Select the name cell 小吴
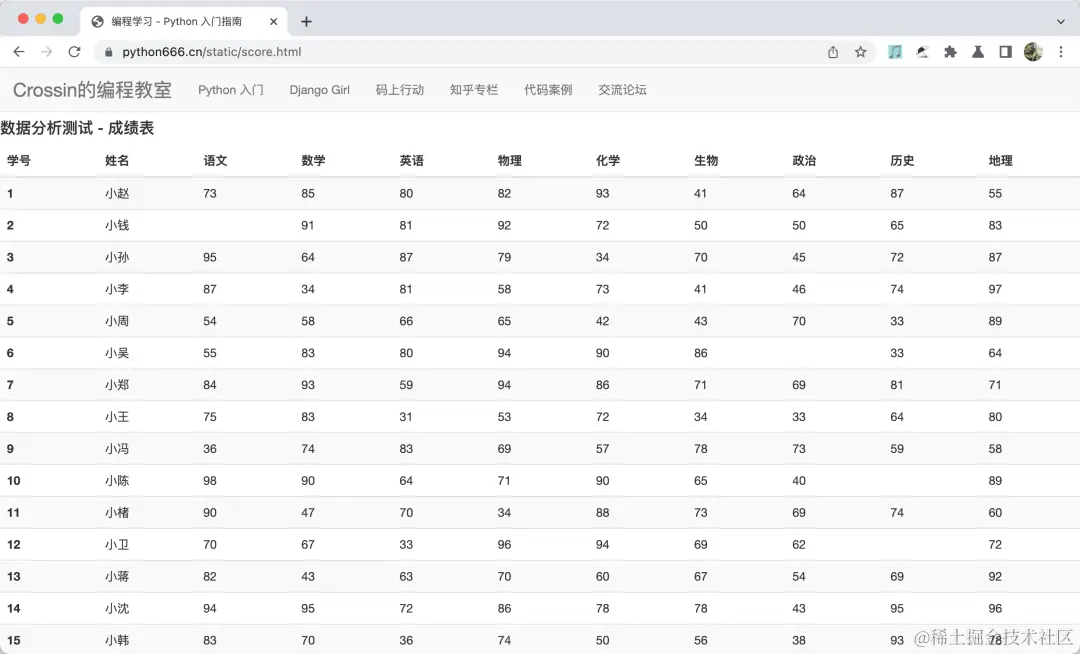The image size is (1080, 654). (117, 353)
